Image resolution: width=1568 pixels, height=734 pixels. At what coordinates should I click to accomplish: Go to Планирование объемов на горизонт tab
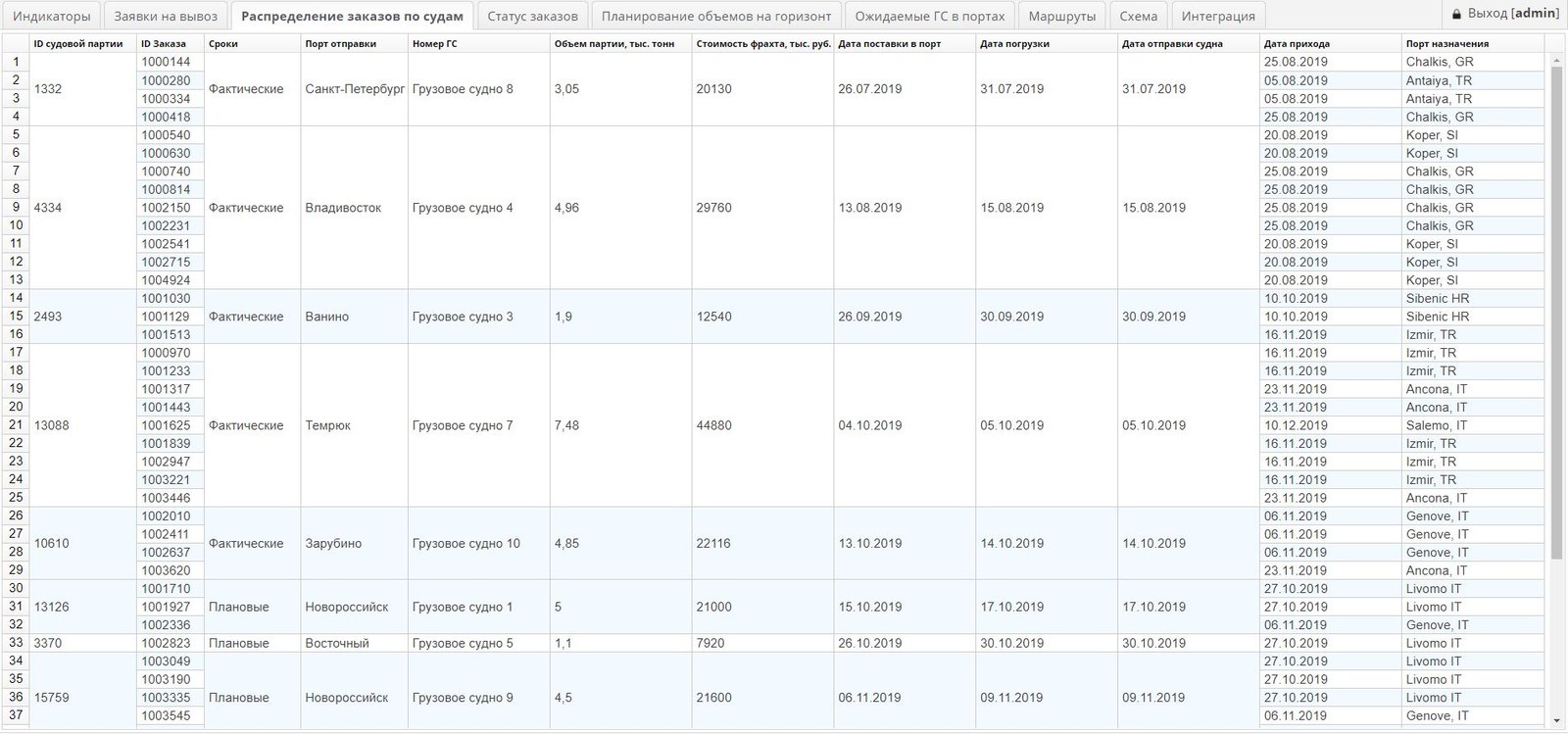click(716, 16)
